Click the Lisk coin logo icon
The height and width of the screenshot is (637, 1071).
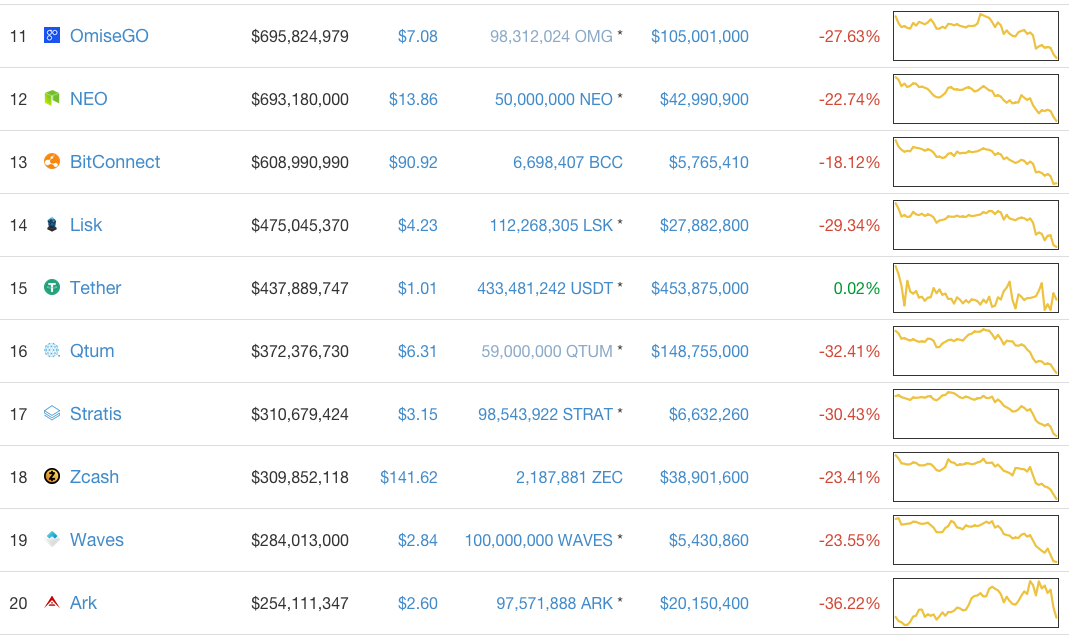[x=52, y=225]
